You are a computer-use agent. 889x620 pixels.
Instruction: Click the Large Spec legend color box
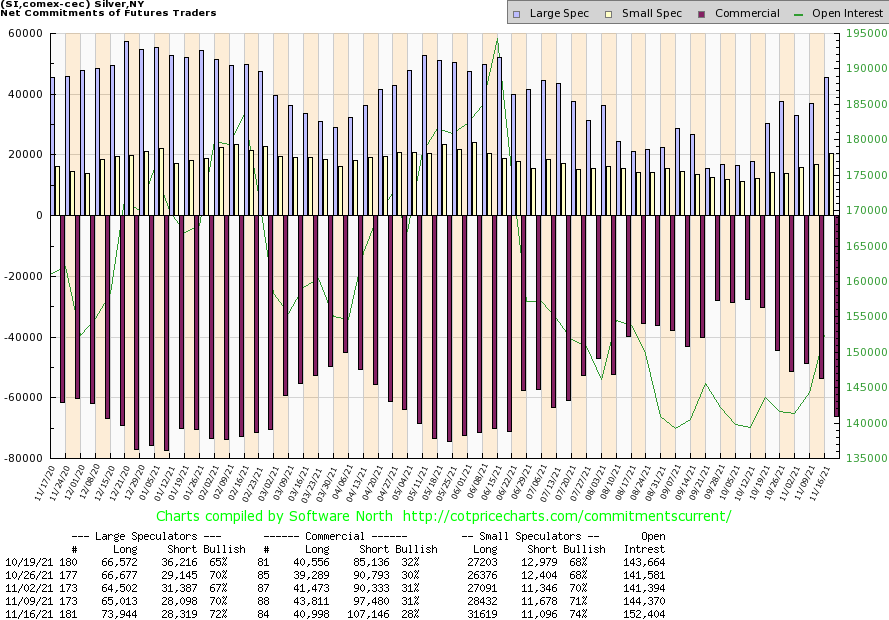pos(516,13)
